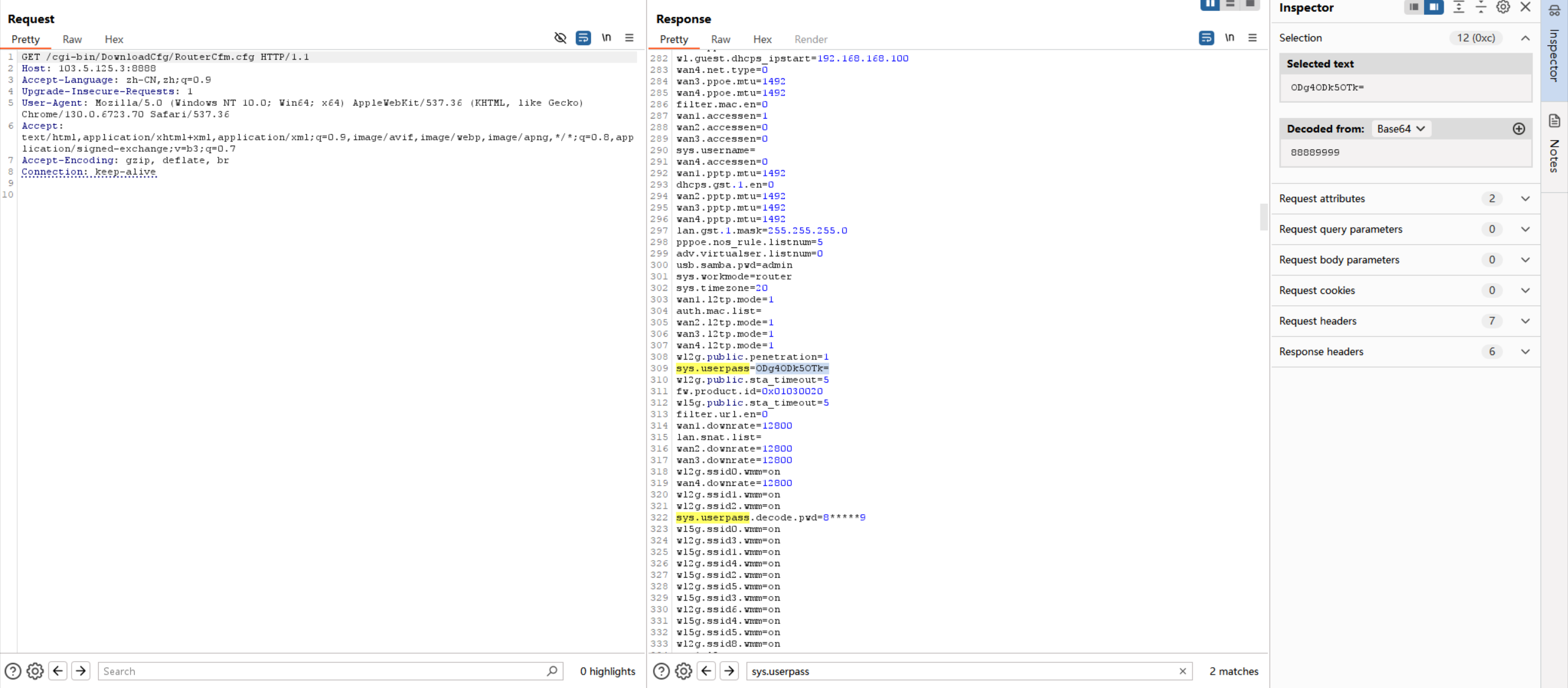Open the Base64 decoding dropdown
Screen dimensions: 1568x688
coord(1401,129)
